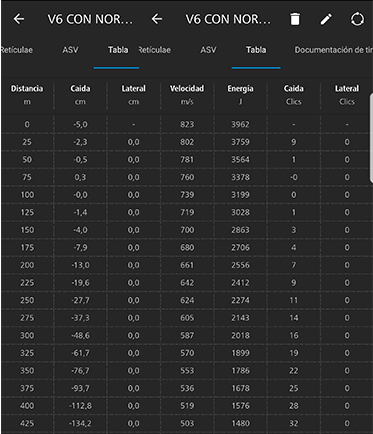Switch to the left Retículae tab
This screenshot has height=434, width=373.
tap(17, 50)
